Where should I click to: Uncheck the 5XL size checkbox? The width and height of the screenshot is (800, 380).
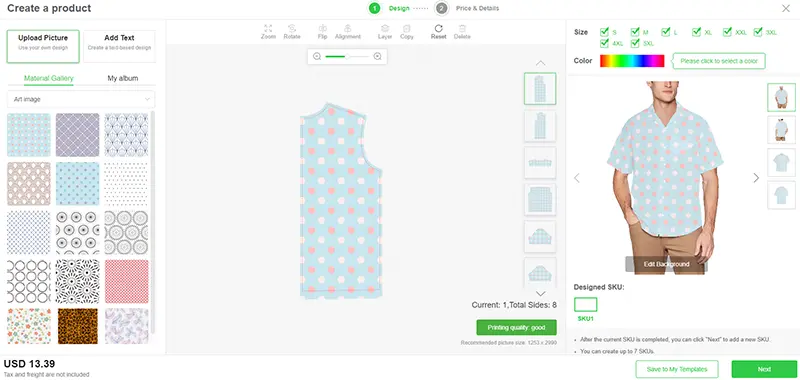(635, 43)
